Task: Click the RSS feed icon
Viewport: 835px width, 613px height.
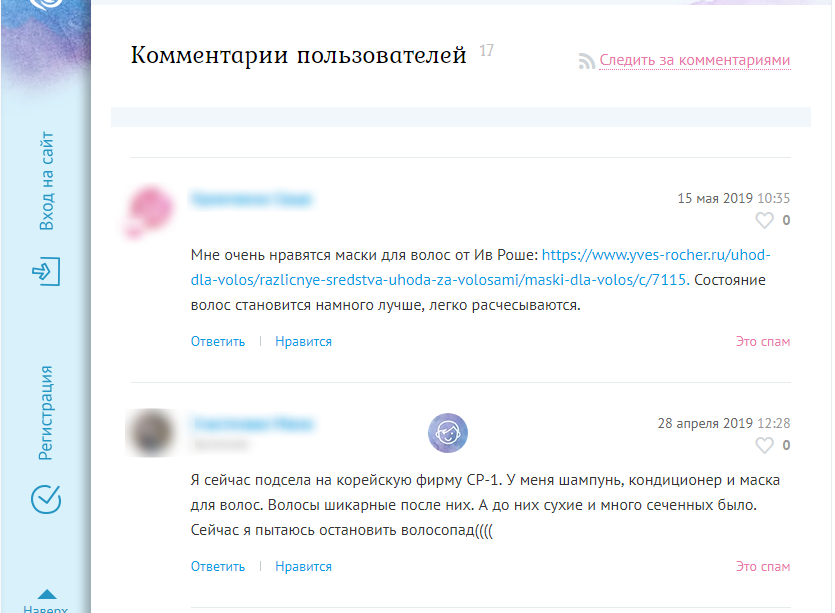Action: pyautogui.click(x=586, y=61)
